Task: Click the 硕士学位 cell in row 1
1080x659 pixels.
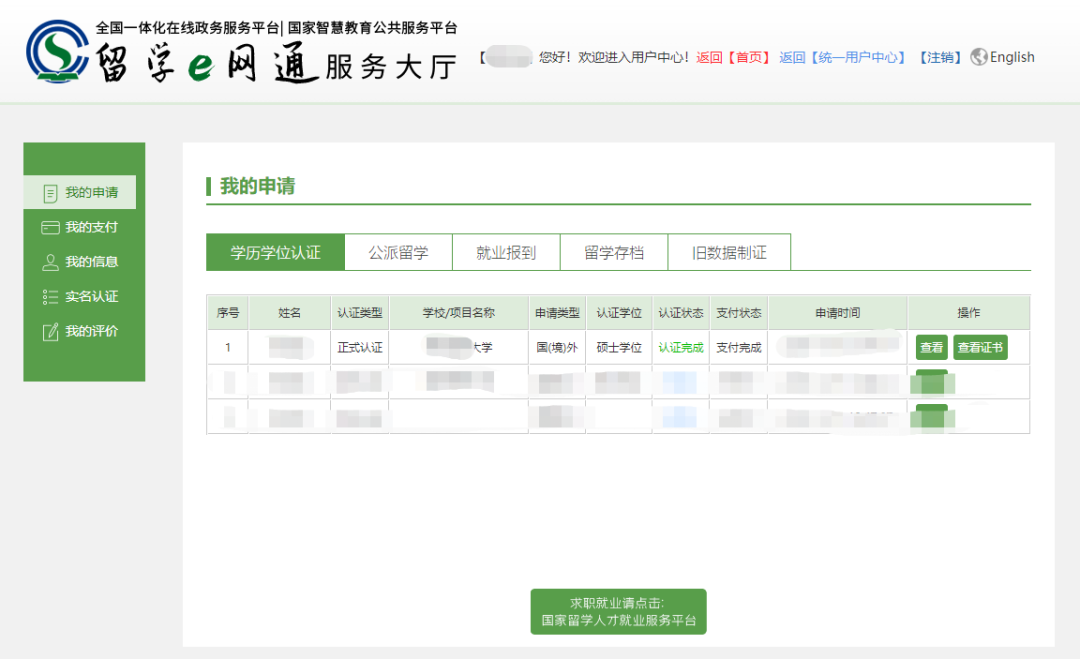Action: point(619,348)
